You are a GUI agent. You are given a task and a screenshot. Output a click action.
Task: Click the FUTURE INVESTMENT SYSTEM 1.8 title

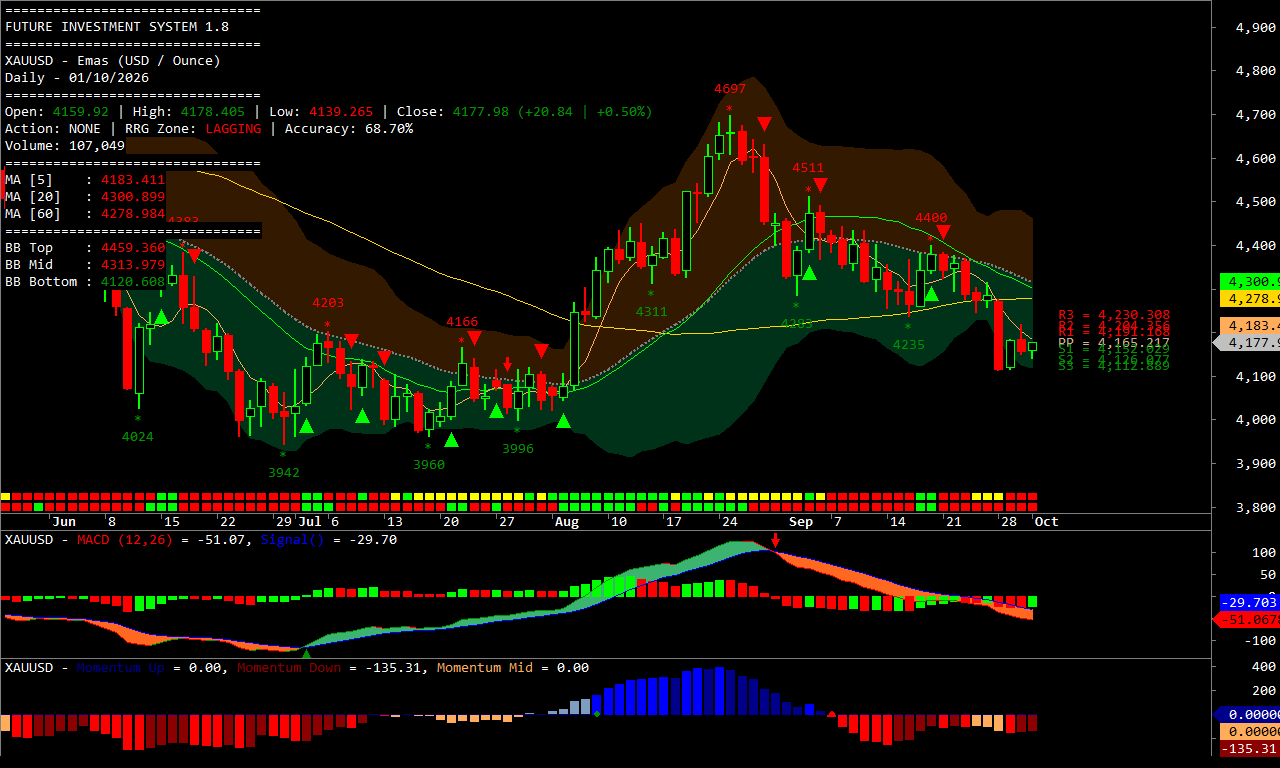117,27
